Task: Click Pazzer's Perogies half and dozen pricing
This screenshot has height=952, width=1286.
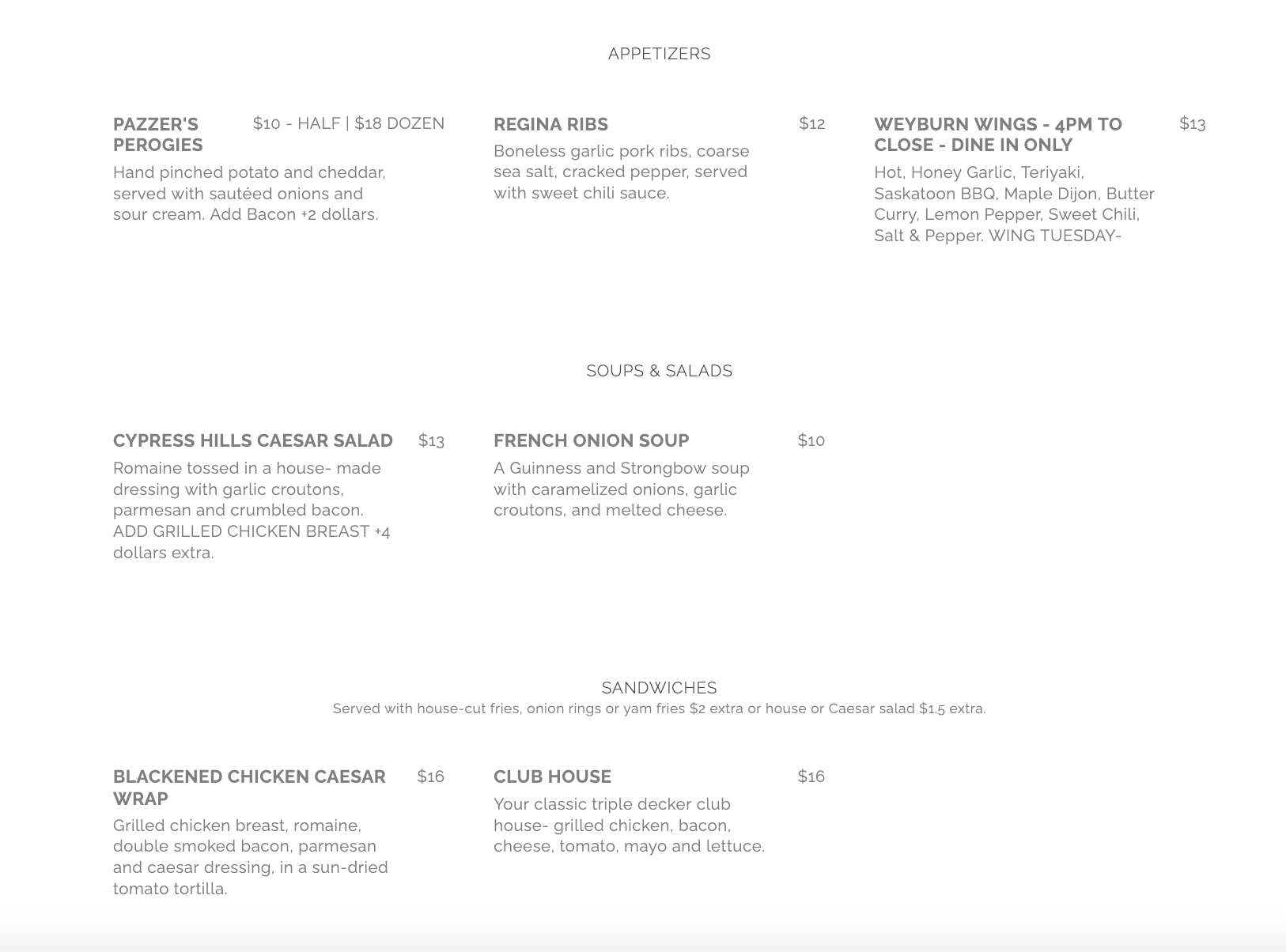Action: [x=348, y=123]
